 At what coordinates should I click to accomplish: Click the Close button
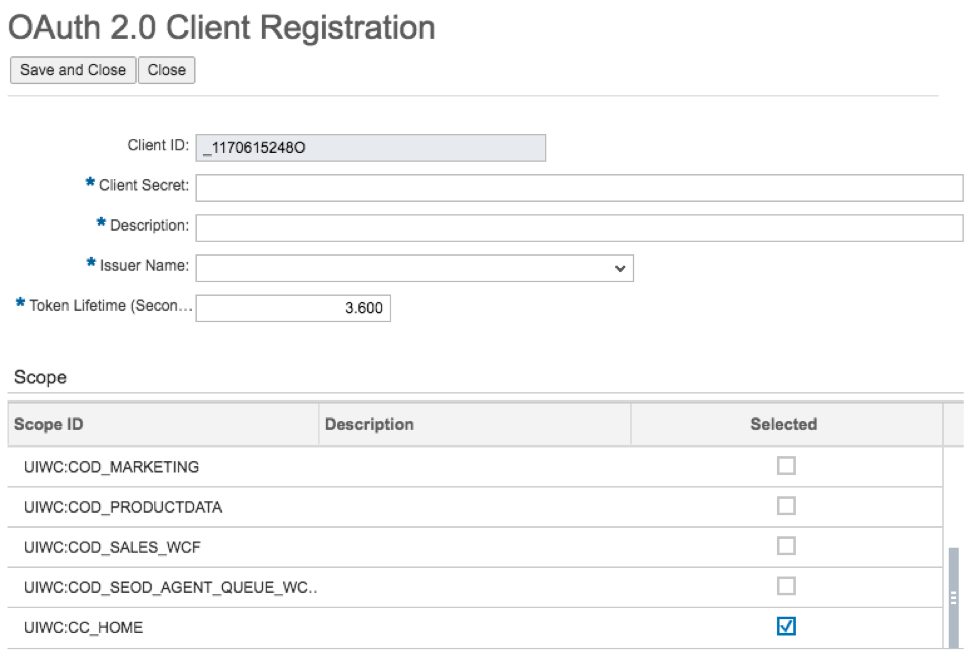(167, 70)
